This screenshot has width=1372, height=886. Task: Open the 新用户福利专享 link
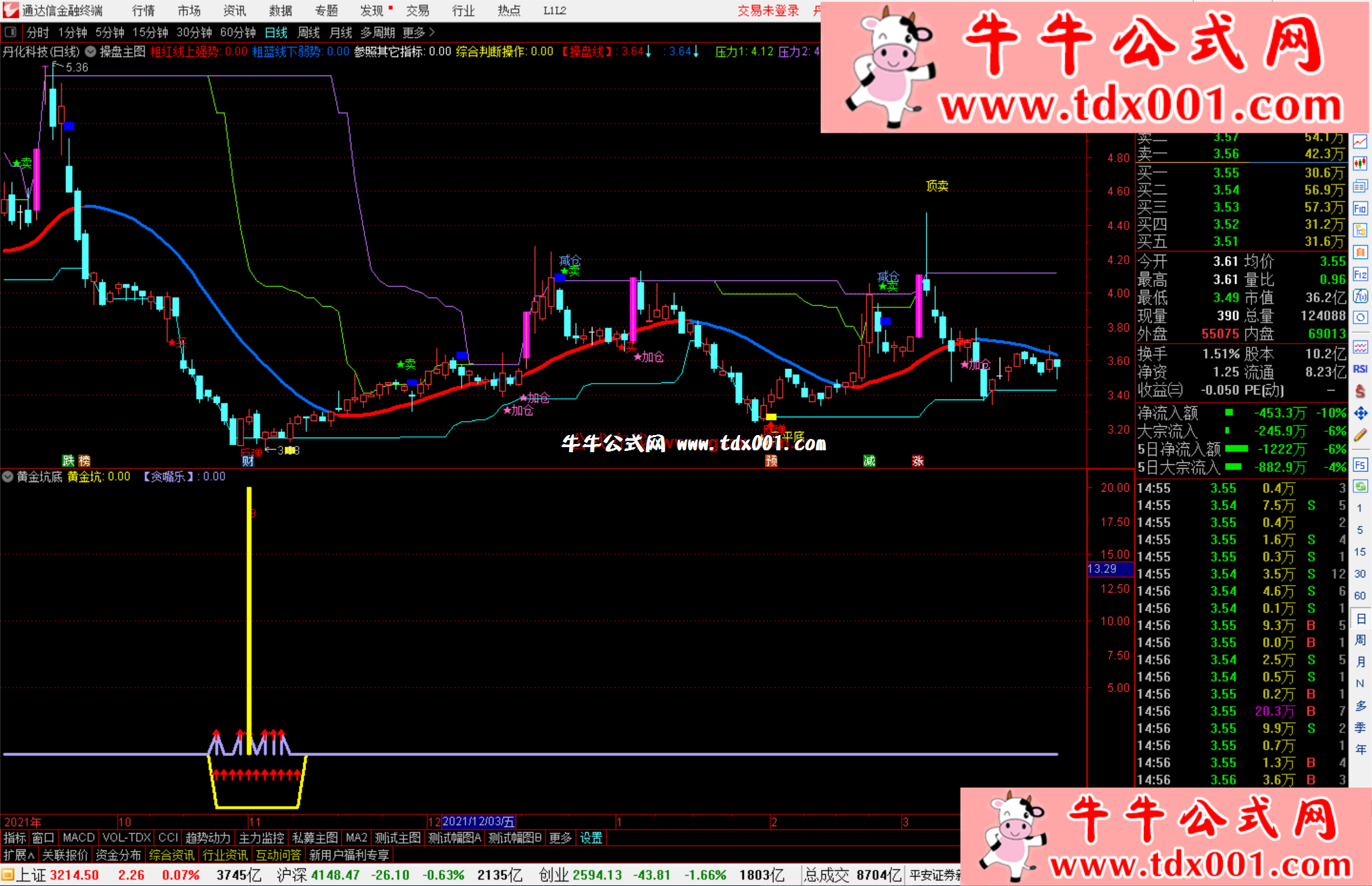[349, 855]
